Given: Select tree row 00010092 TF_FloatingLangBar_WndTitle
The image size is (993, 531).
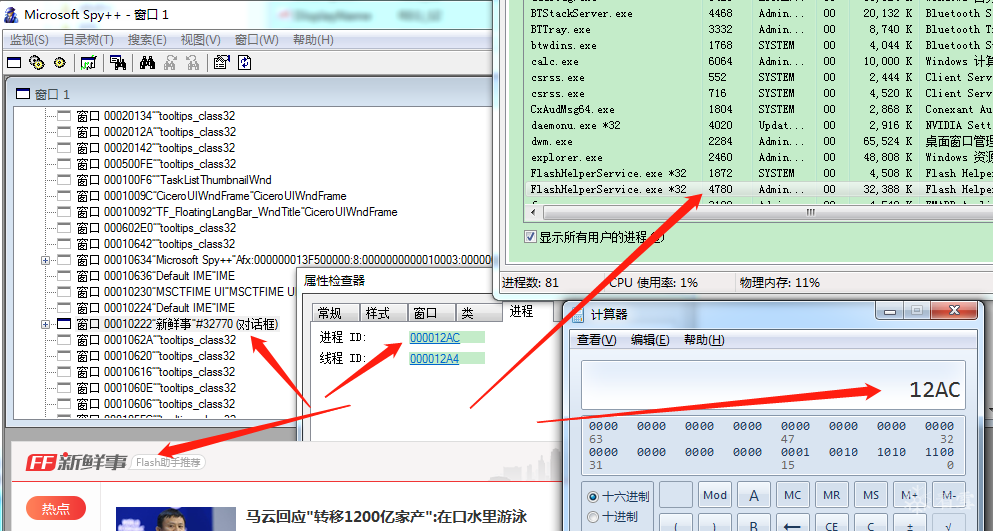Looking at the screenshot, I should click(x=237, y=212).
